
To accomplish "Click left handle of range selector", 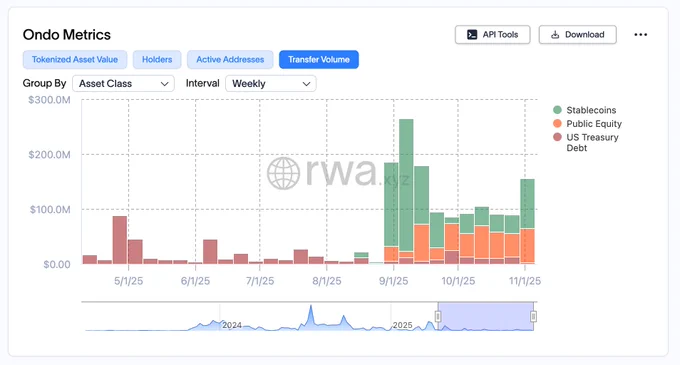I will 438,316.
